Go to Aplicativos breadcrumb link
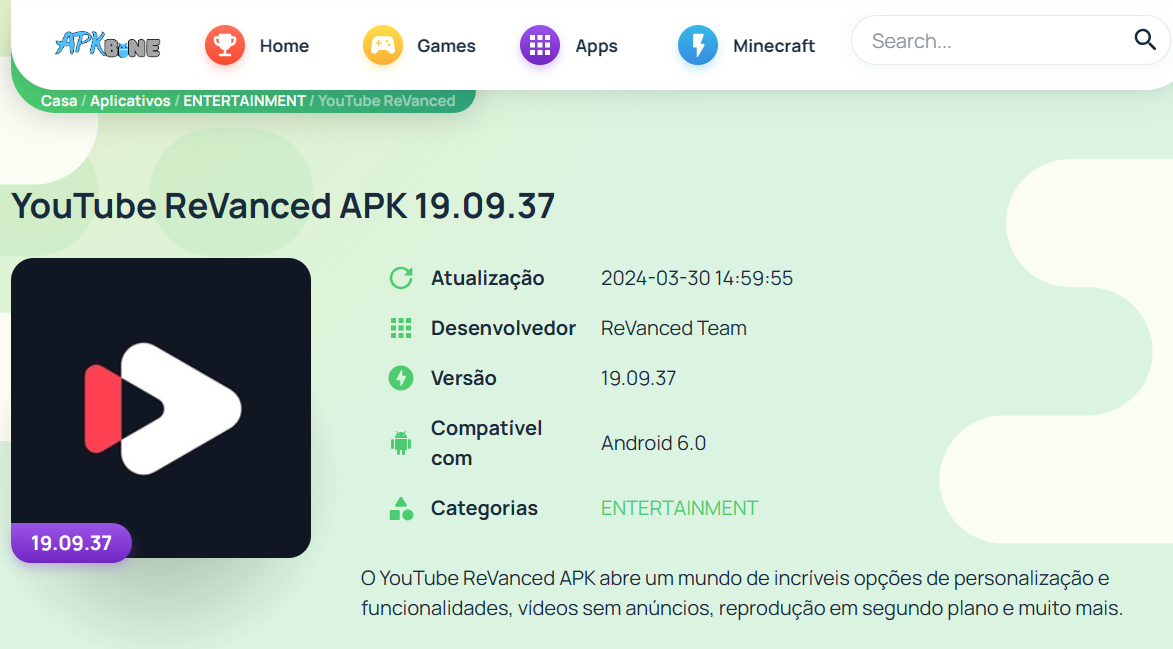1173x649 pixels. pyautogui.click(x=130, y=101)
